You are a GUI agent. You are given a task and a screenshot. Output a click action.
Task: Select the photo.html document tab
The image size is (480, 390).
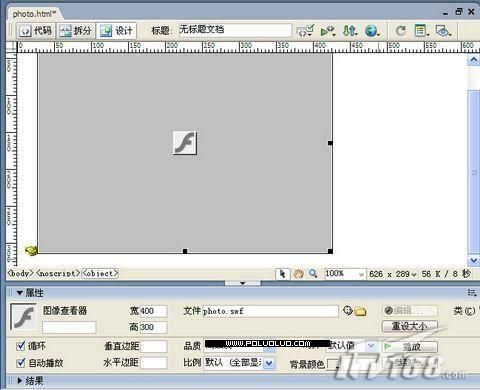point(34,14)
